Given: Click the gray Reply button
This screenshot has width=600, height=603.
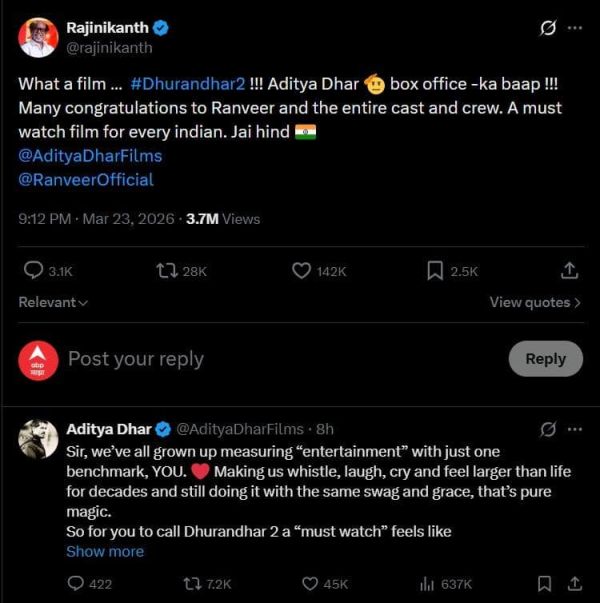Looking at the screenshot, I should [x=545, y=359].
